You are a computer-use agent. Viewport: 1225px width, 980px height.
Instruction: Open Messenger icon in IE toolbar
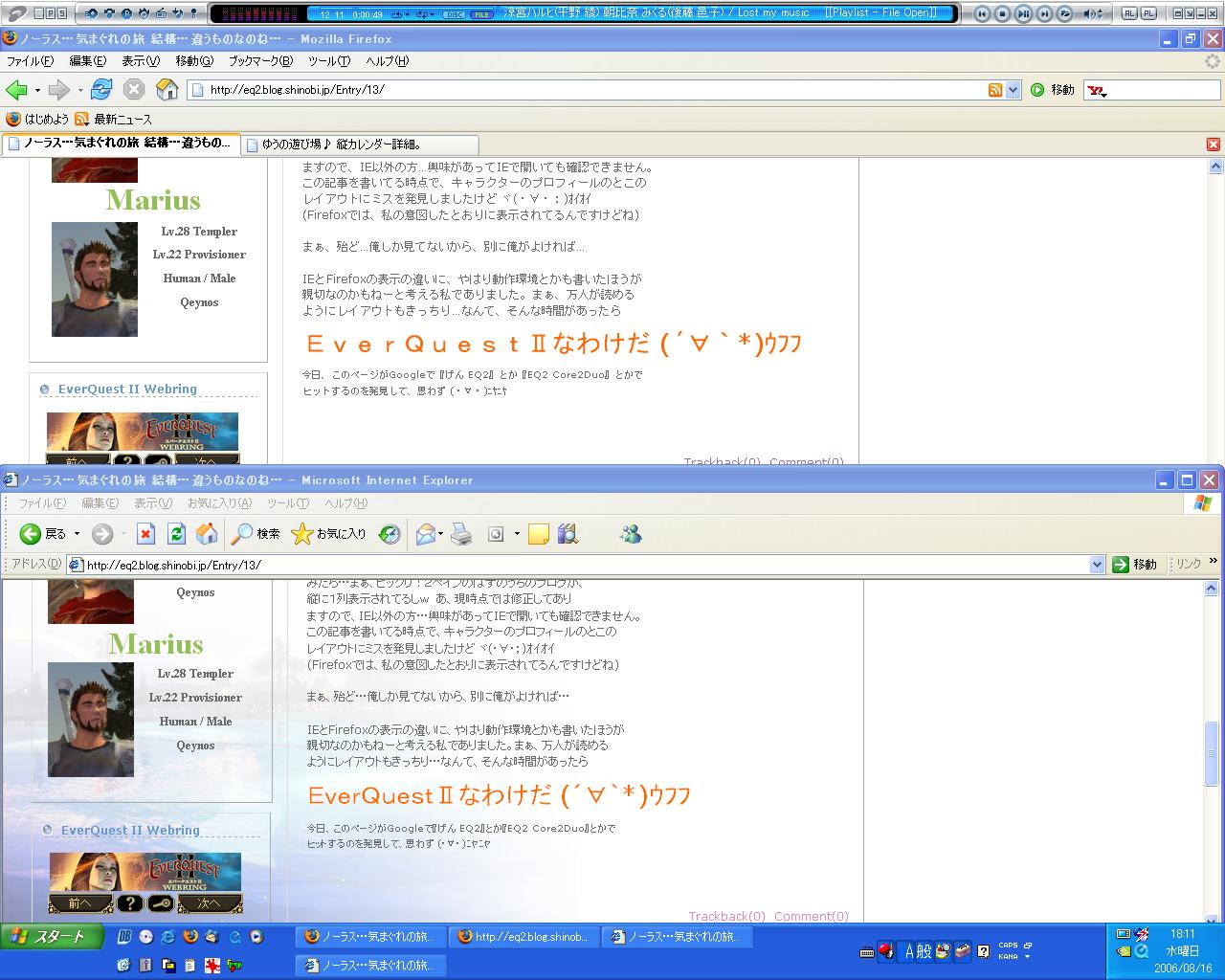coord(631,534)
